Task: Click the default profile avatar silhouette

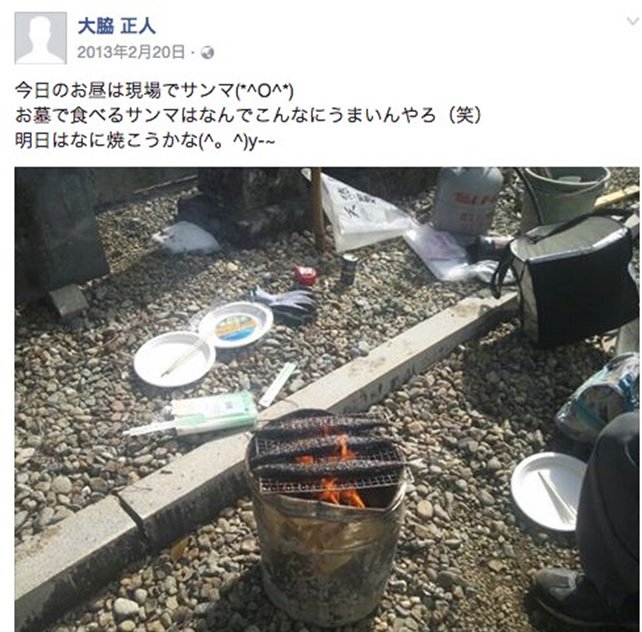Action: 41,38
